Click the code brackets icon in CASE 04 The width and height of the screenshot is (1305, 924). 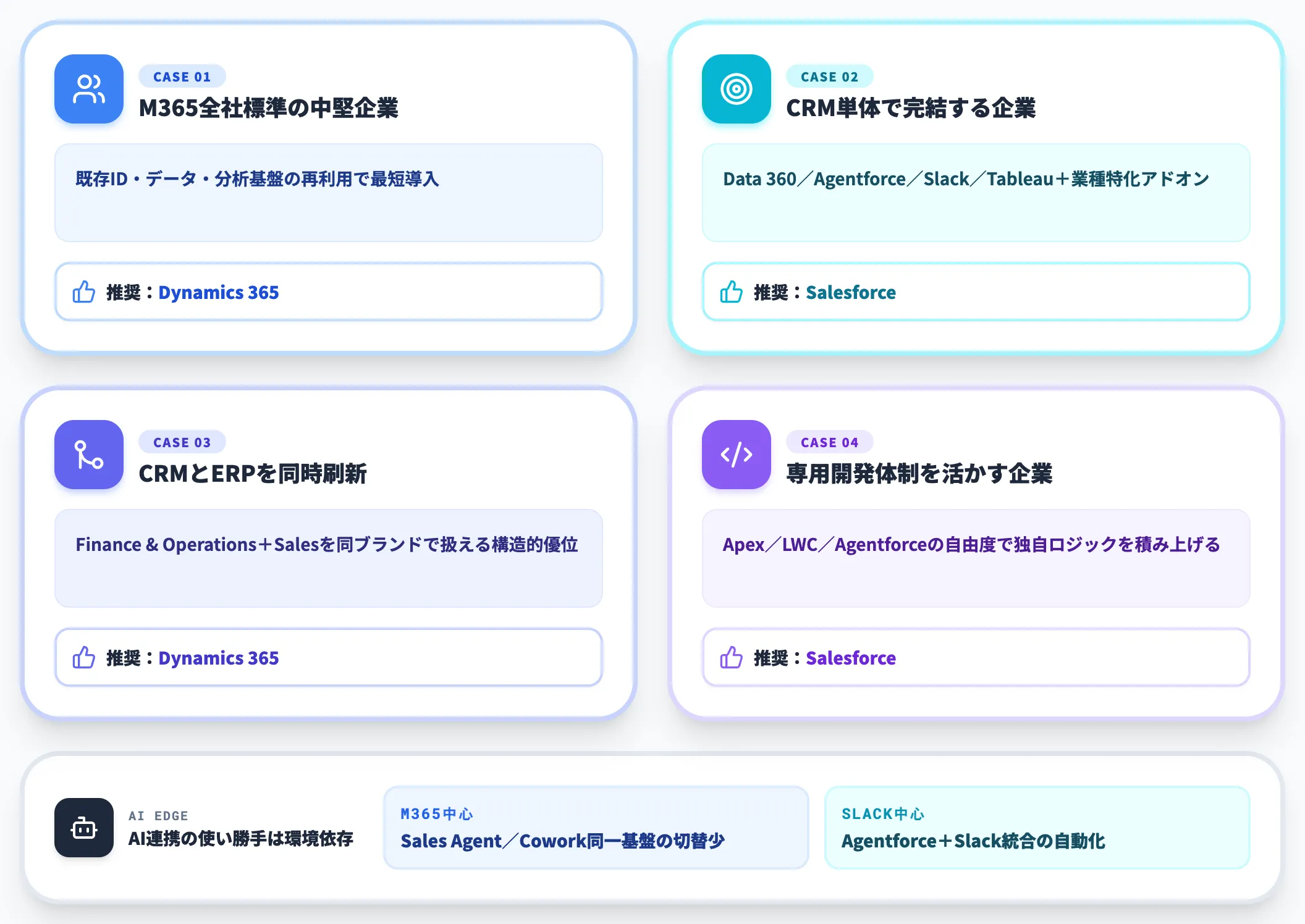coord(737,455)
